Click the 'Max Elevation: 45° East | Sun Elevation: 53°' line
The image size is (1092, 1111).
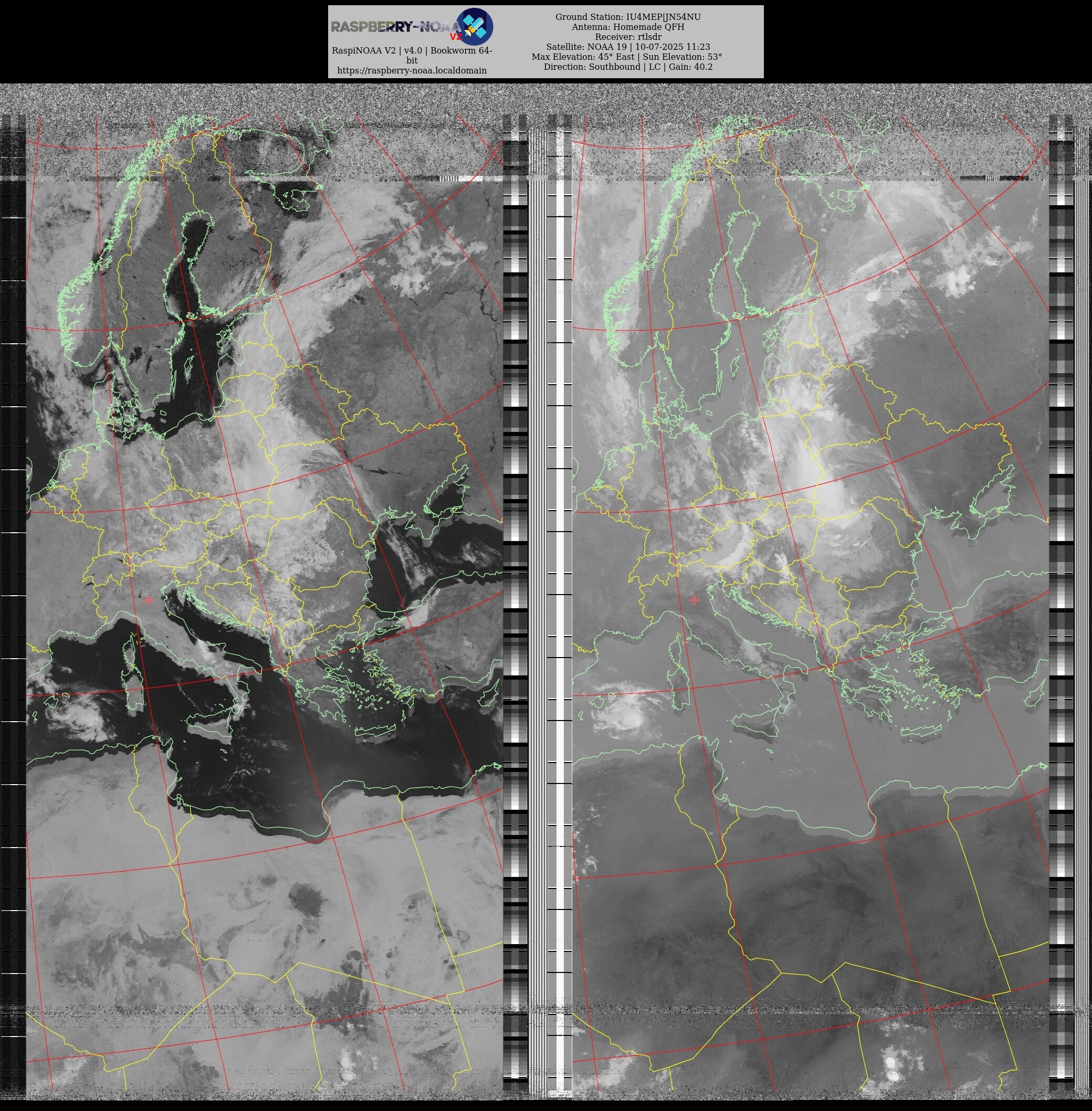tap(627, 57)
